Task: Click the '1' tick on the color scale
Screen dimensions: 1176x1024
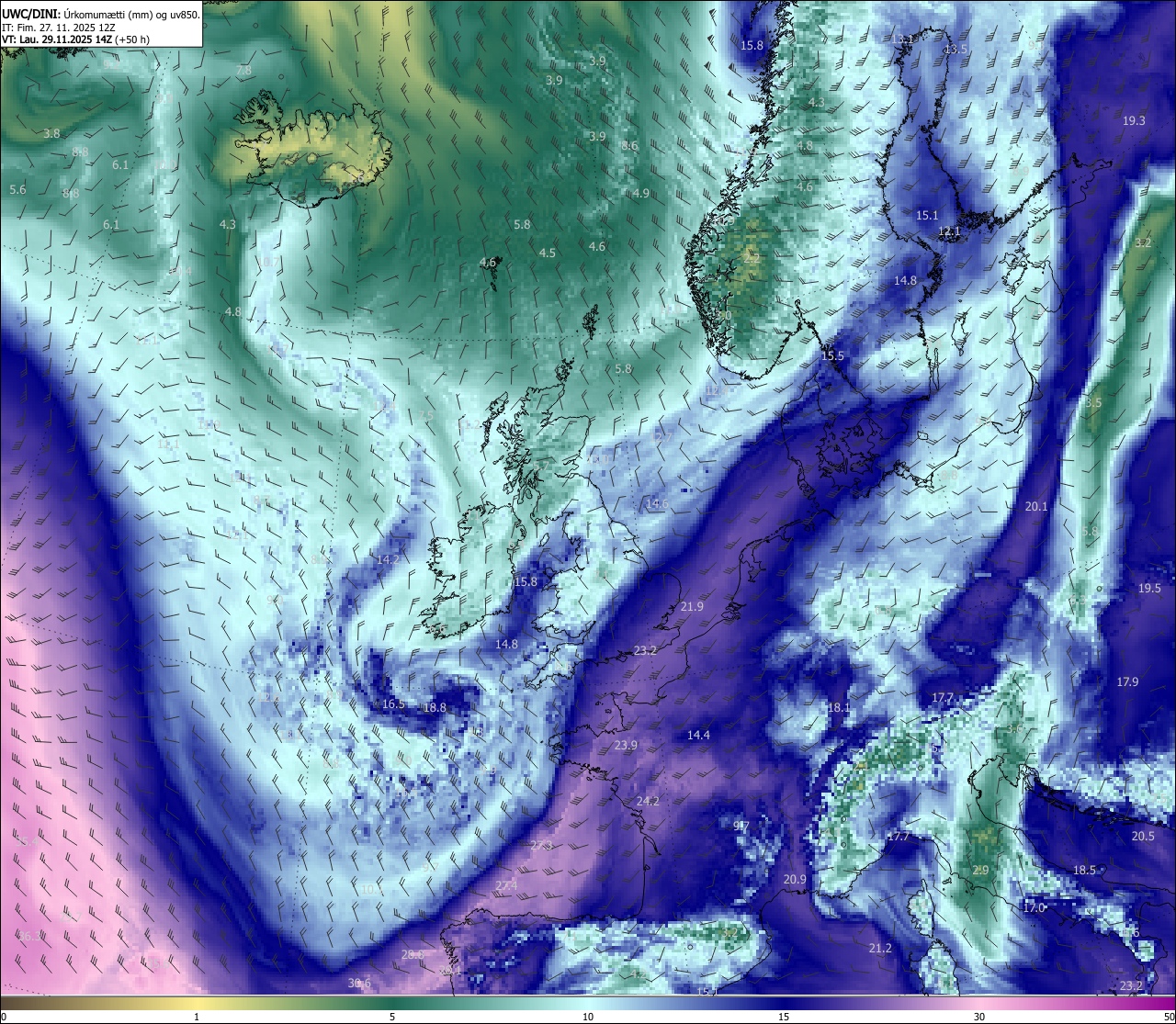Action: 197,1016
